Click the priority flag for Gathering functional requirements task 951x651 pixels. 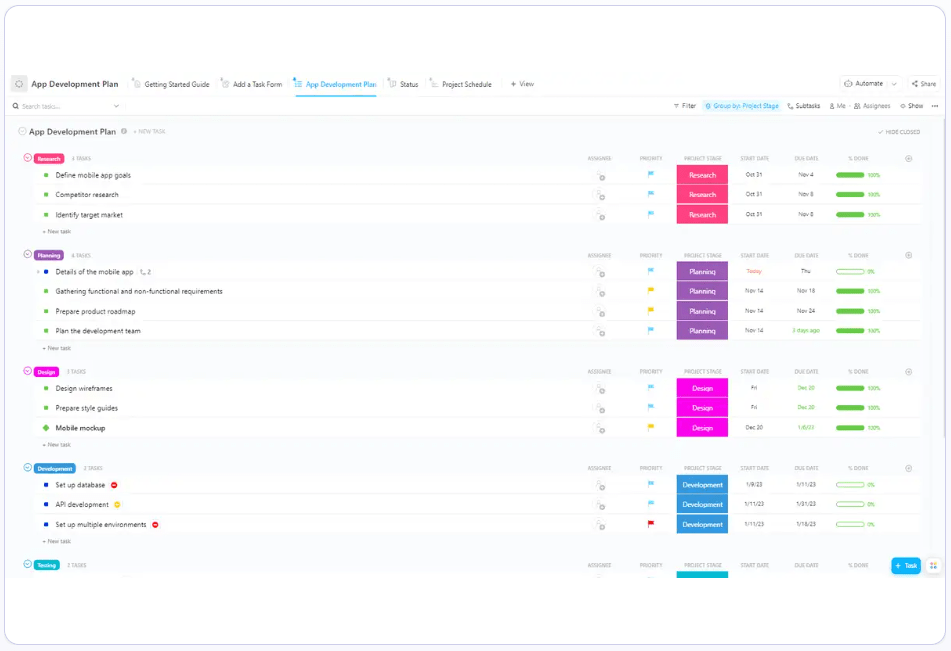[651, 291]
